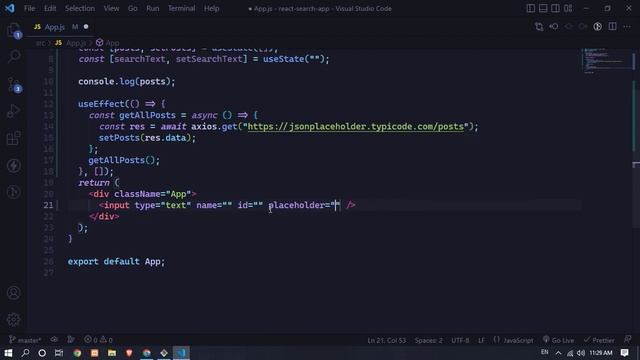Screen dimensions: 640x360
Task: Open the Windows notification center icon
Action: click(624, 353)
